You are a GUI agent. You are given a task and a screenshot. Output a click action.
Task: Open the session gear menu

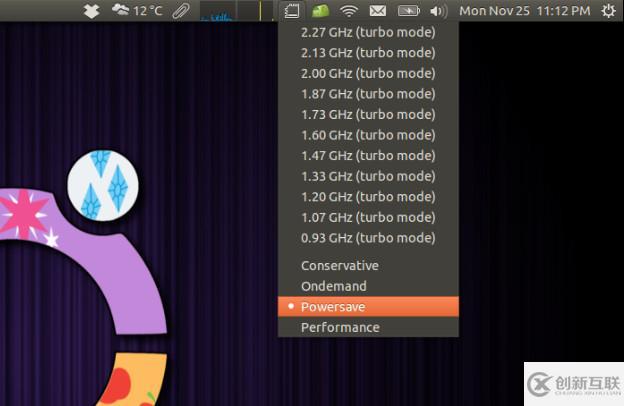pos(608,11)
